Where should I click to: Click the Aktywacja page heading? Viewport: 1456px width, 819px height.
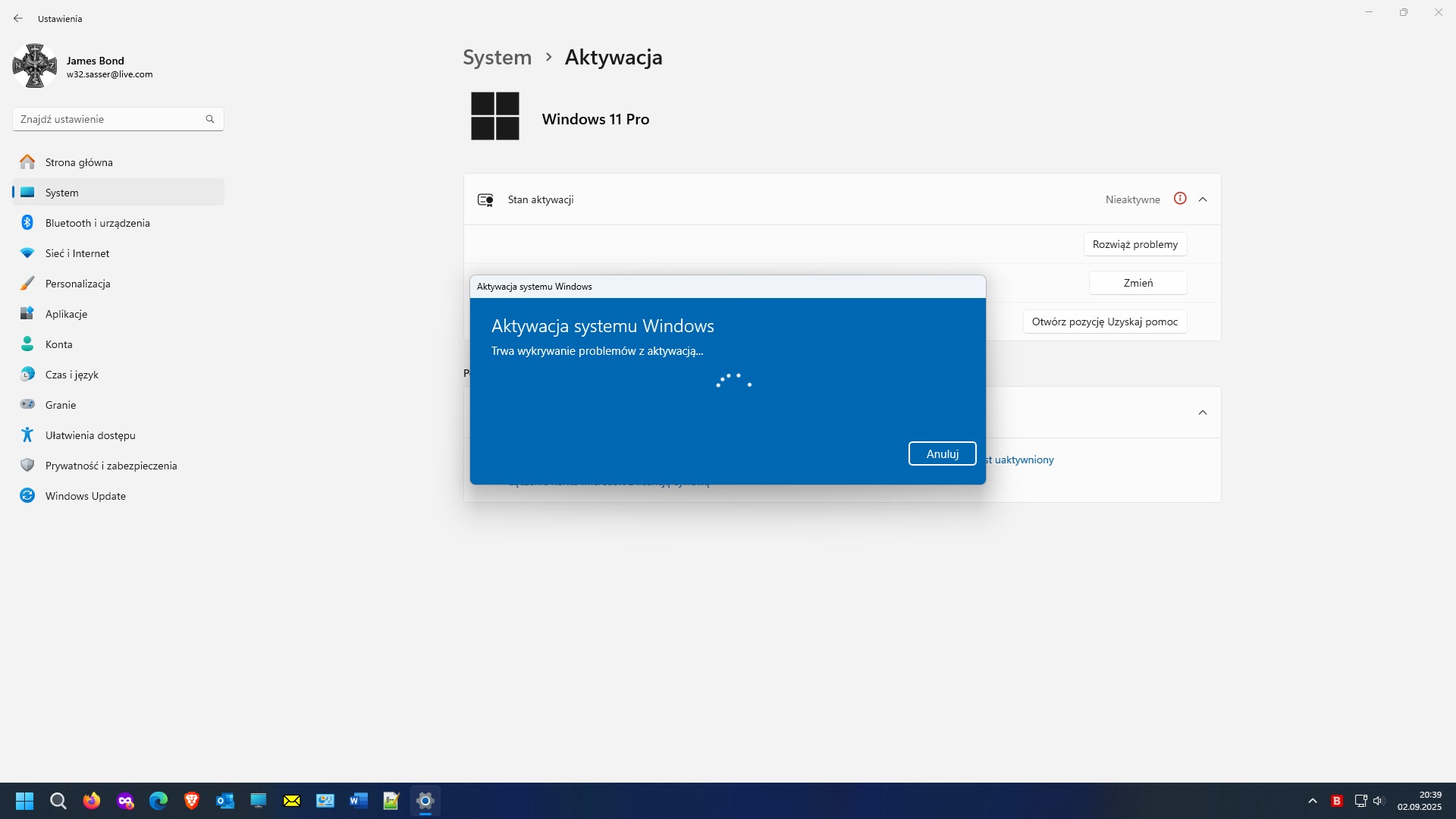(613, 58)
